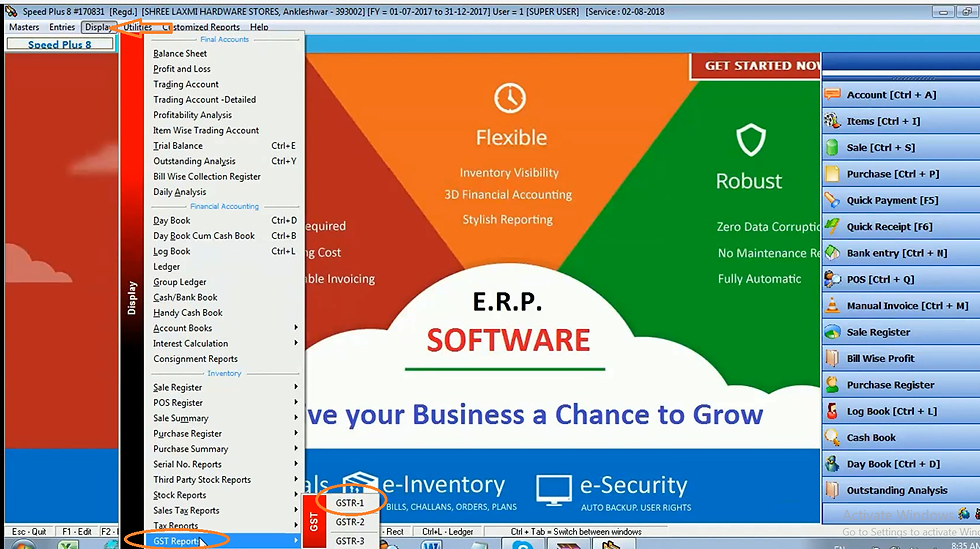The width and height of the screenshot is (980, 549).
Task: Click the Flexible clock icon on banner
Action: click(510, 98)
